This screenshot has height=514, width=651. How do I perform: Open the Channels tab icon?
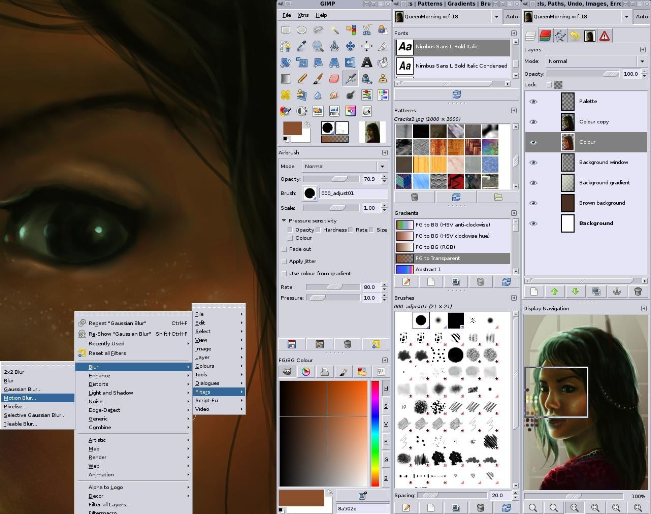point(545,36)
